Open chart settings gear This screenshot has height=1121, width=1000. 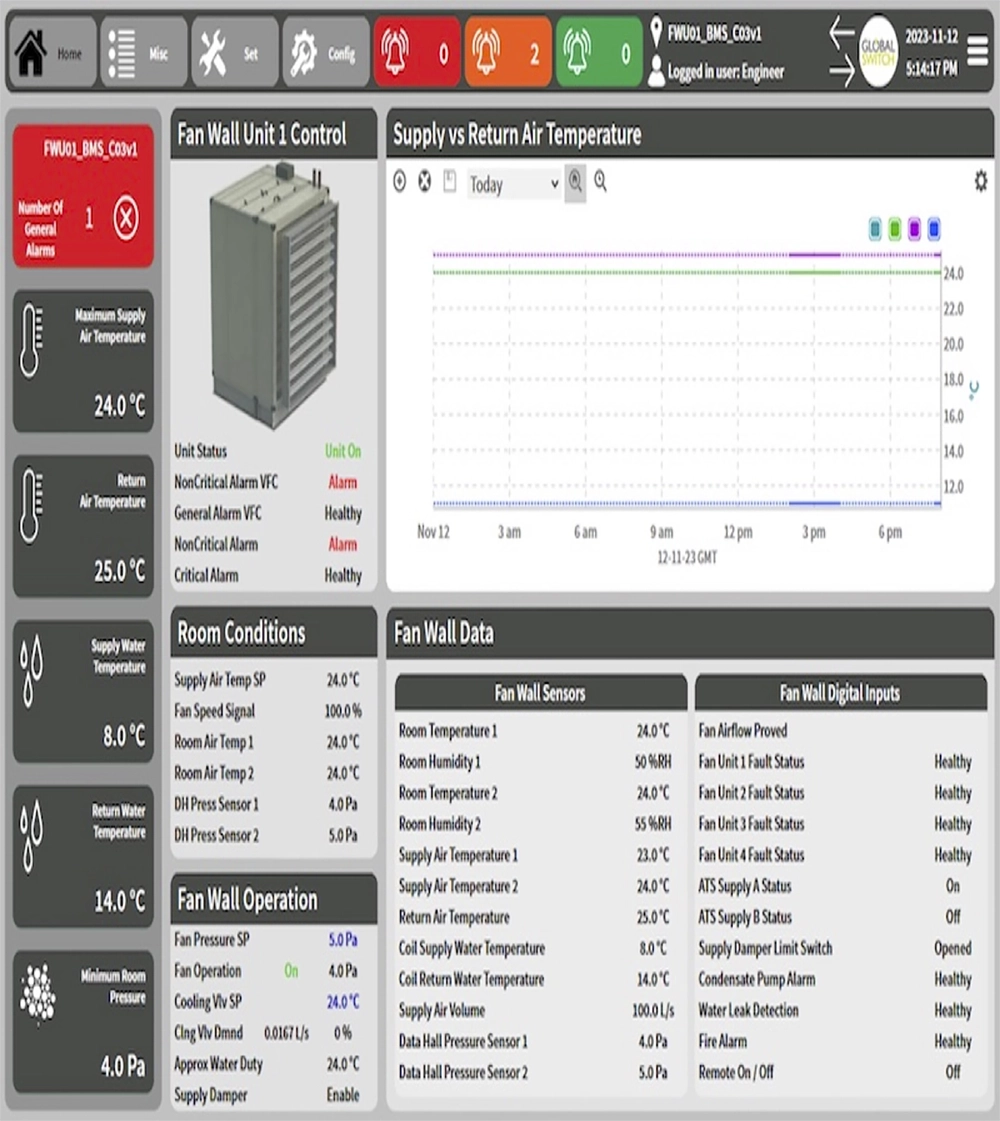[981, 180]
